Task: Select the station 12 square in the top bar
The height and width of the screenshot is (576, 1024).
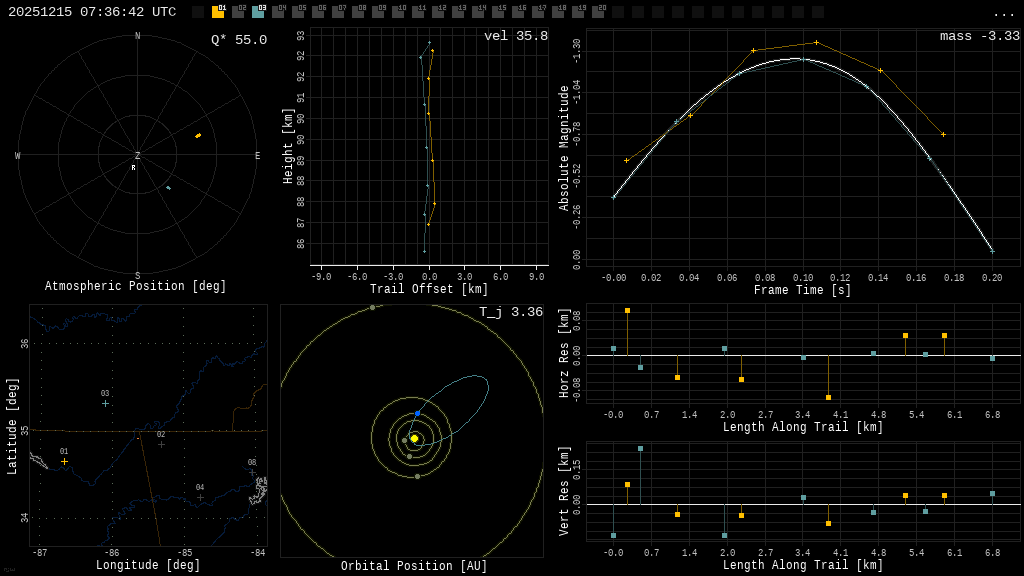Action: [x=438, y=12]
